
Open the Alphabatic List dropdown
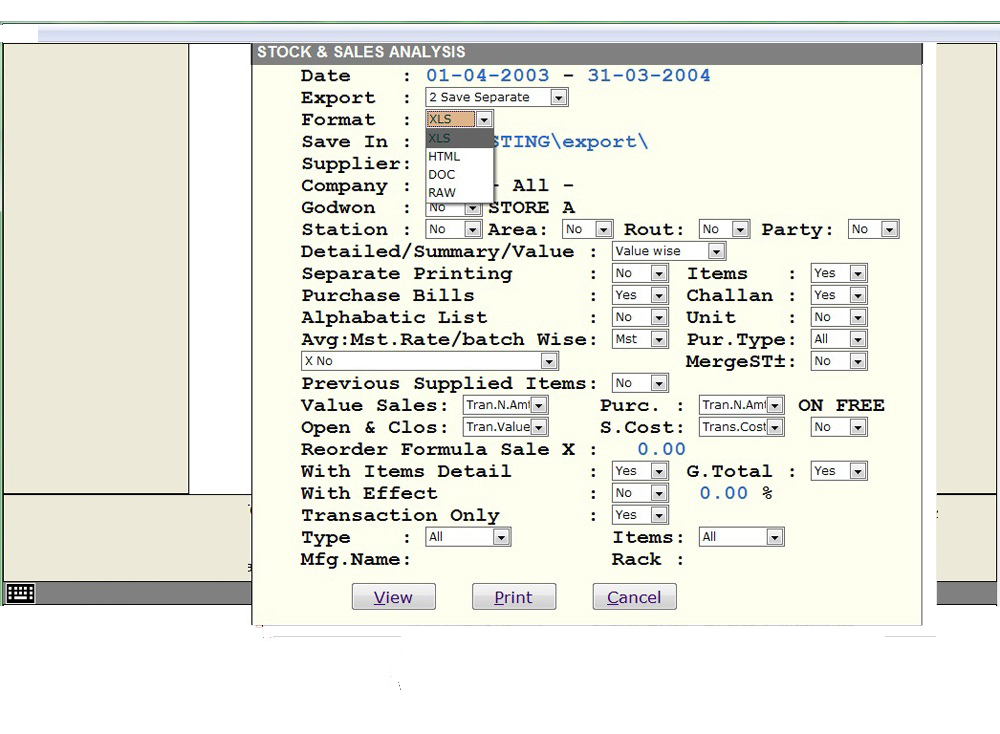click(640, 317)
